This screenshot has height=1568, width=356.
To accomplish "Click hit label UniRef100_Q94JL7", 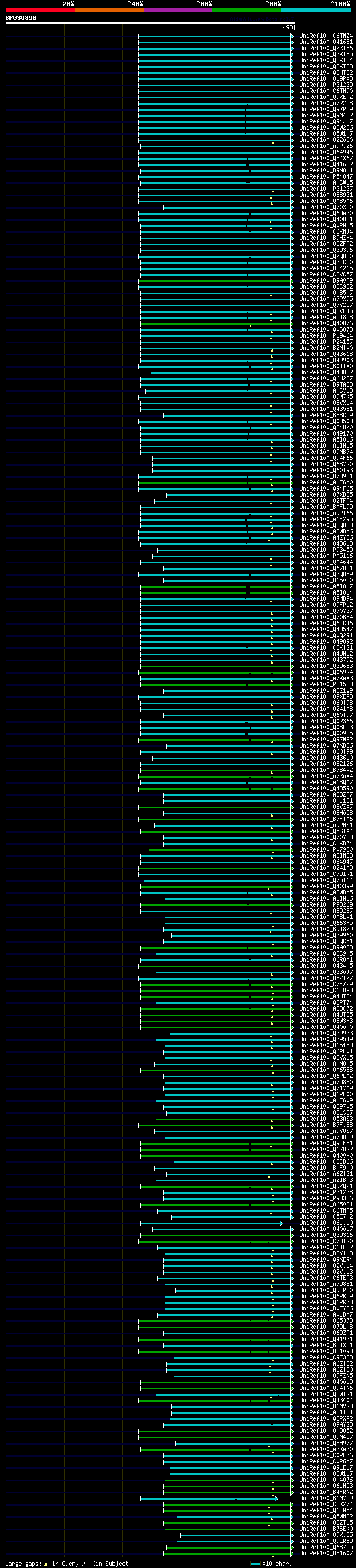I will pos(326,122).
